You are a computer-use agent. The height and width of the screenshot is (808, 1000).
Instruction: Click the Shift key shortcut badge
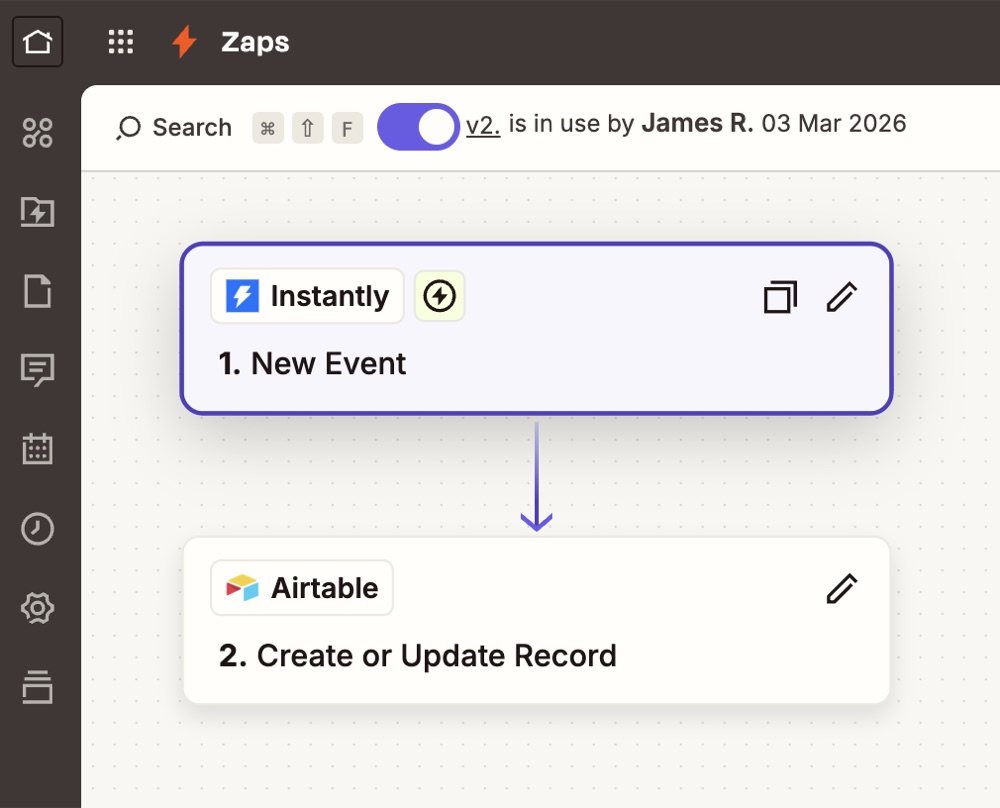coord(307,128)
